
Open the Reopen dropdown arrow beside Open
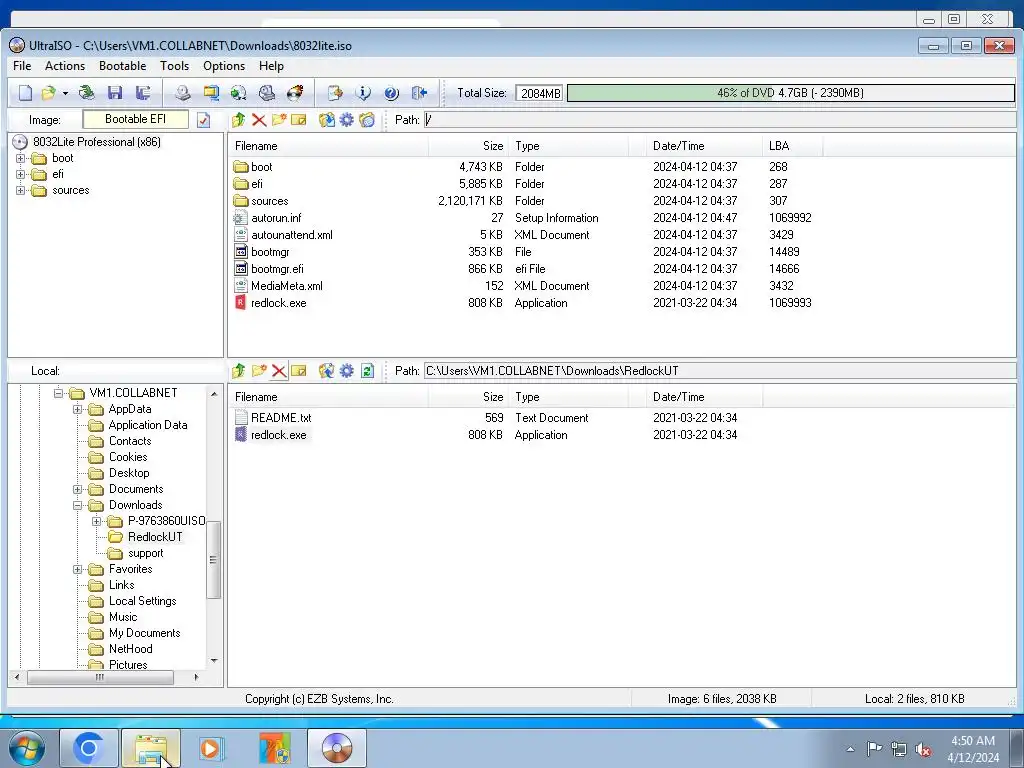[65, 93]
